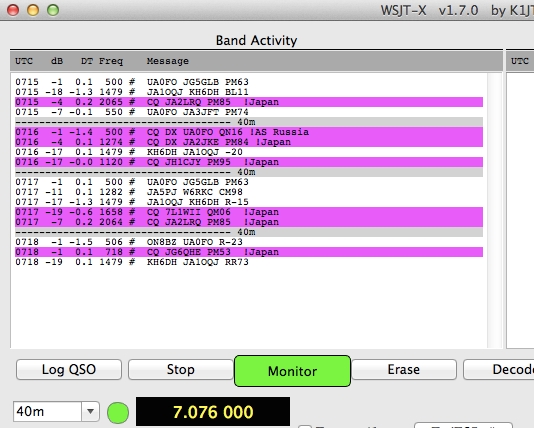This screenshot has height=428, width=534.
Task: Select the 0715 CQ JA2LRQ PM85 row
Action: [x=249, y=102]
